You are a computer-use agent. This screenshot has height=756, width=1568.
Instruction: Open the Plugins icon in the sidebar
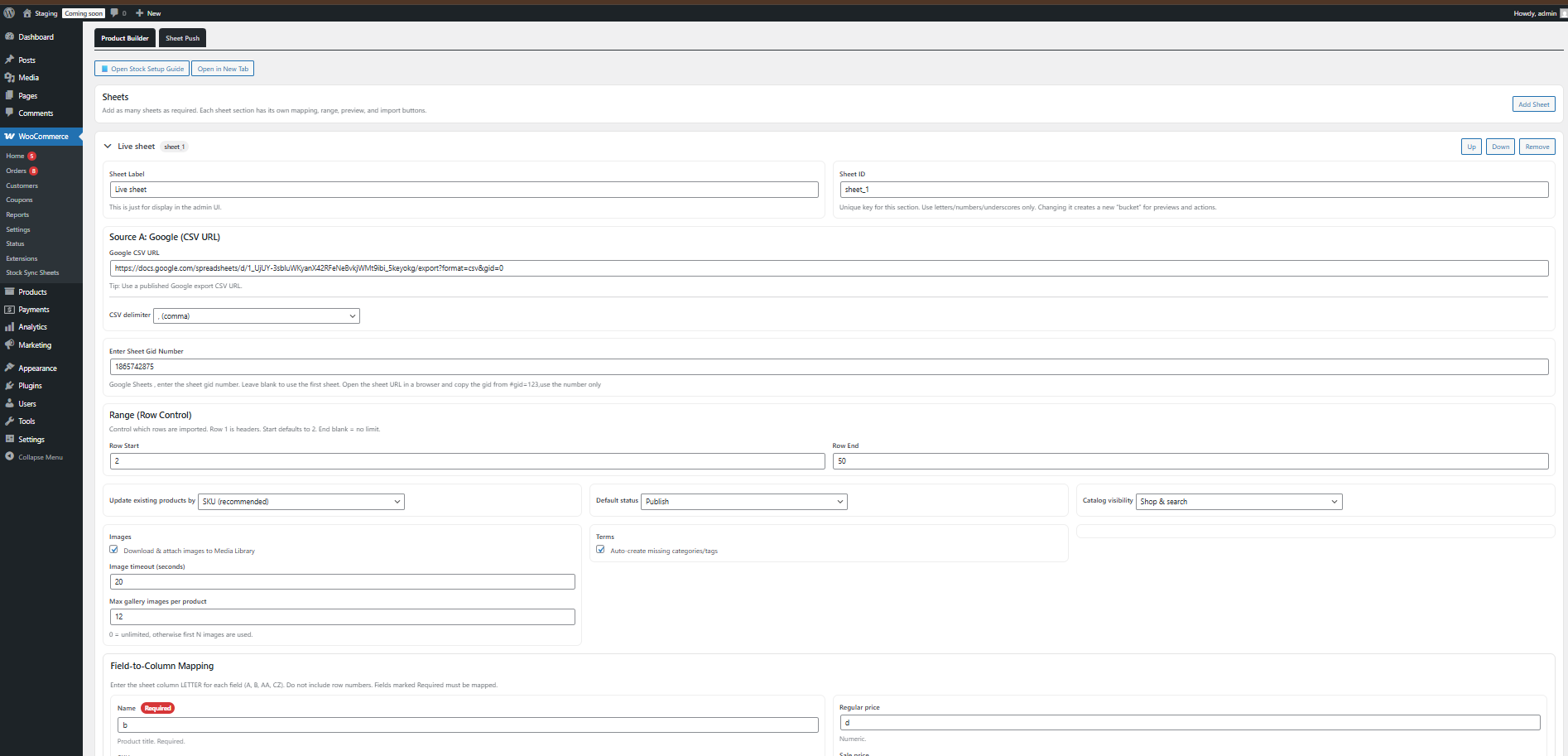[x=11, y=385]
